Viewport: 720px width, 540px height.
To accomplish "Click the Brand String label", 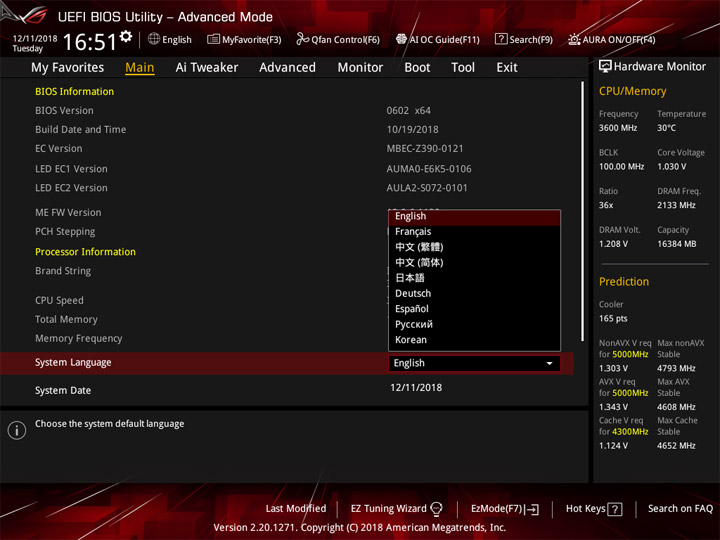I will click(63, 271).
